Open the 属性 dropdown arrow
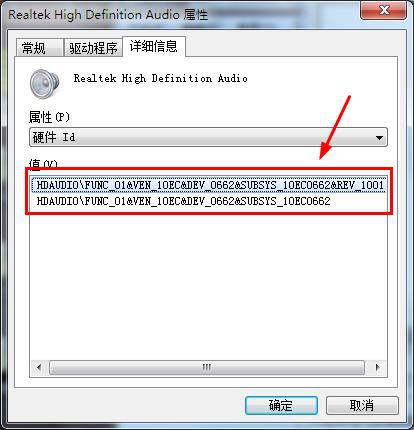Image resolution: width=414 pixels, height=430 pixels. (x=379, y=137)
